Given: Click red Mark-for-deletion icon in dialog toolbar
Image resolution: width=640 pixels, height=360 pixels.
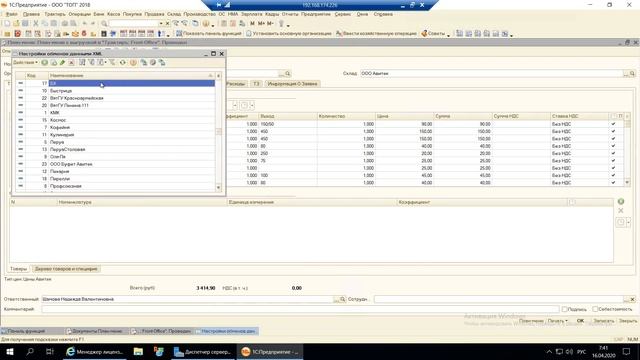Looking at the screenshot, I should coord(71,62).
